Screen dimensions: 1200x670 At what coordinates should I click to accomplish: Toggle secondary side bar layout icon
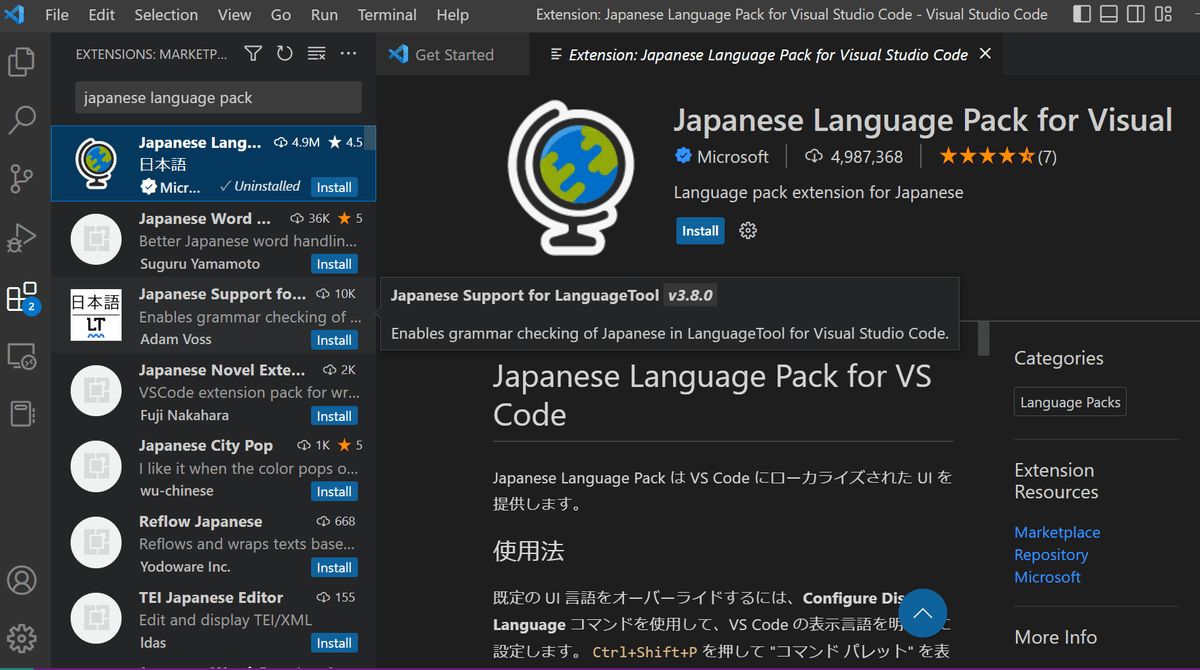pos(1136,15)
